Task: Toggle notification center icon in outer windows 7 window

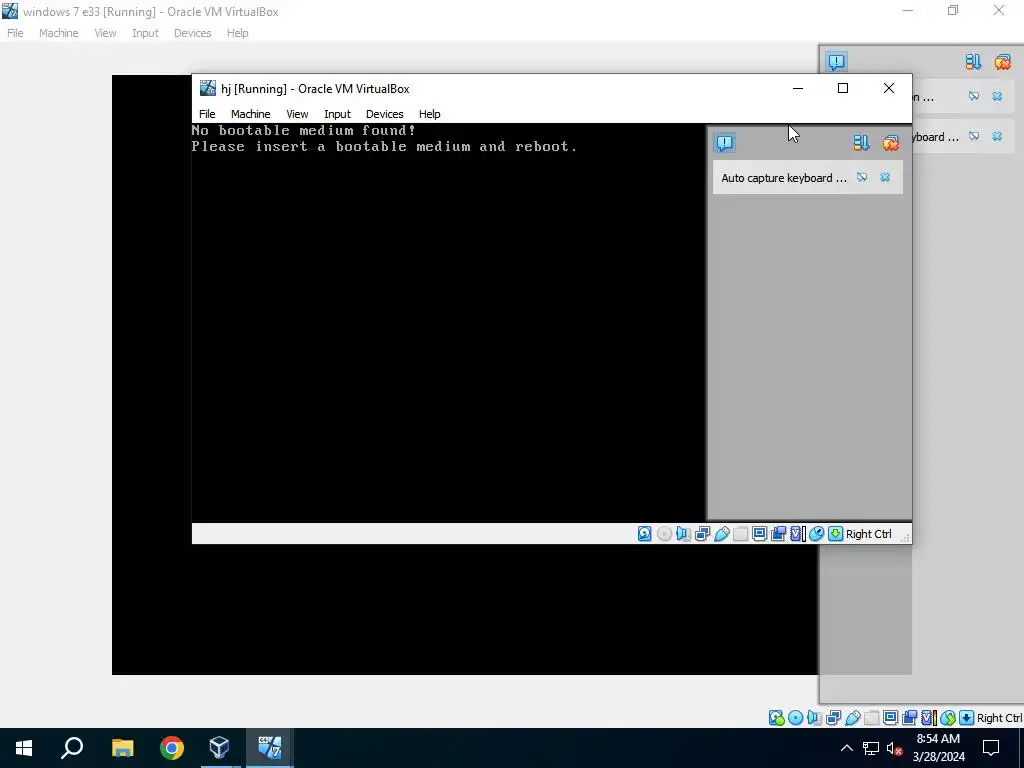Action: (x=837, y=61)
